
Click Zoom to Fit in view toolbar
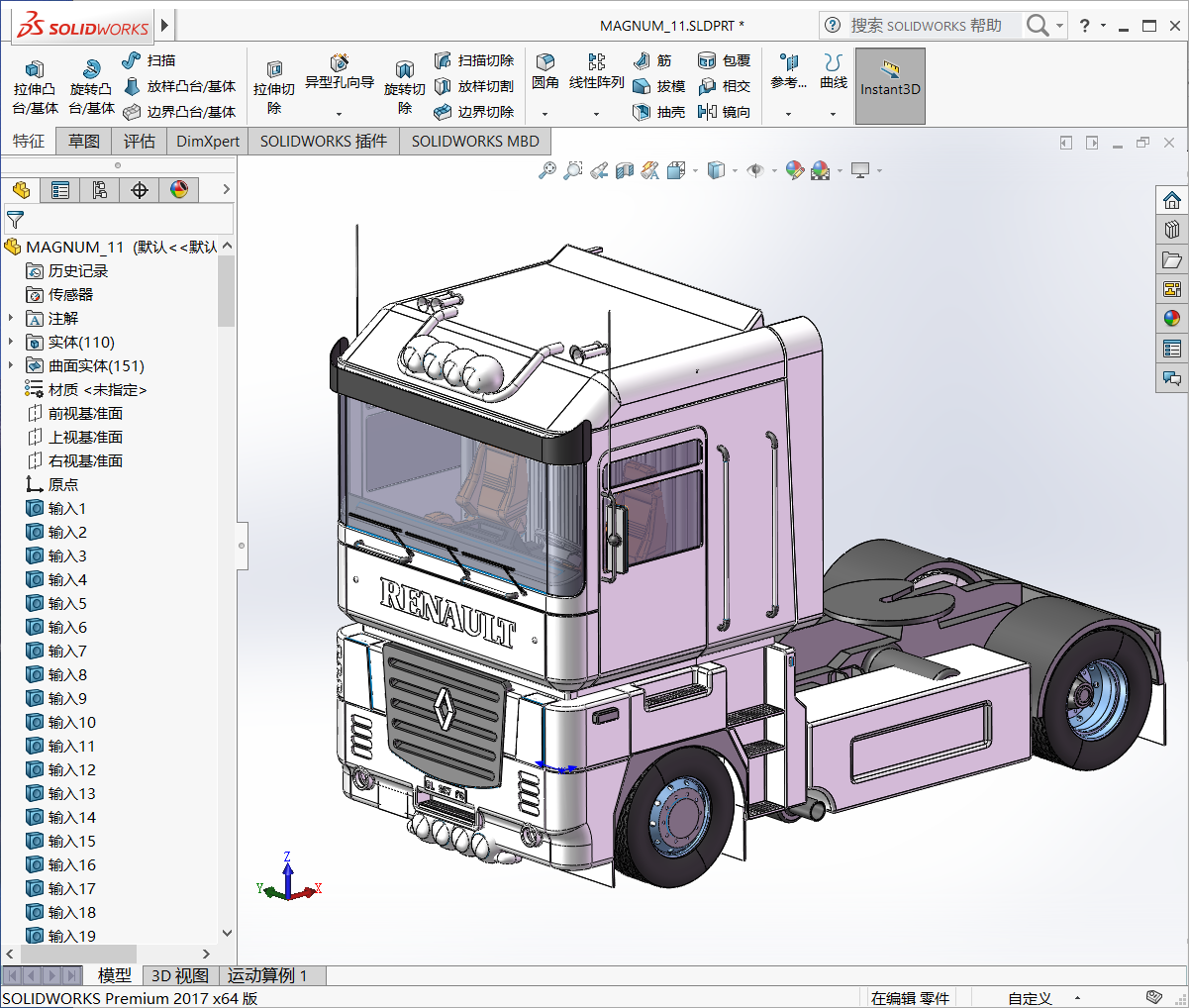coord(547,170)
